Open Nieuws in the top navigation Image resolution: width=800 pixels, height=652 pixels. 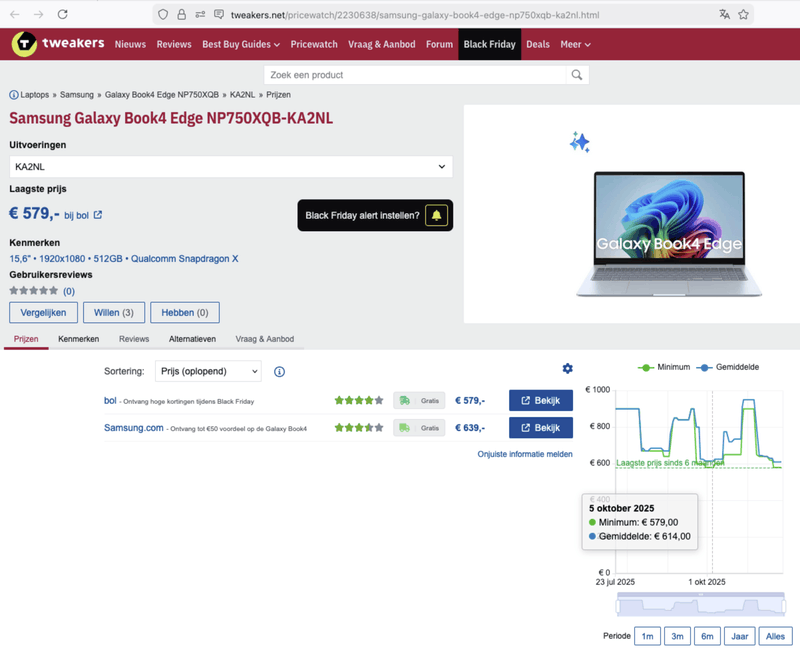click(x=130, y=44)
